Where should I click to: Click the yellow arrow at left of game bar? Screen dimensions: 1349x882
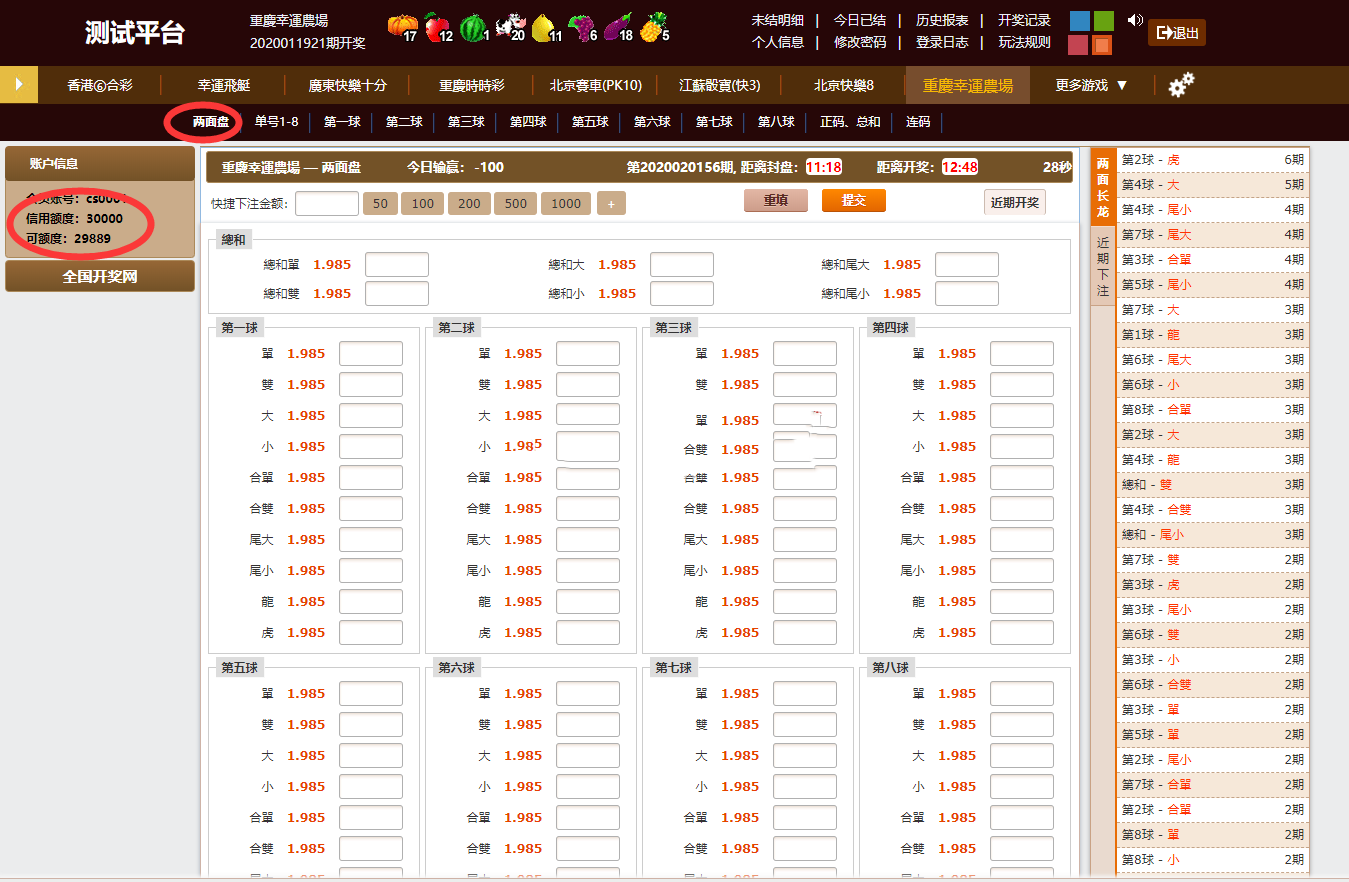(x=19, y=85)
